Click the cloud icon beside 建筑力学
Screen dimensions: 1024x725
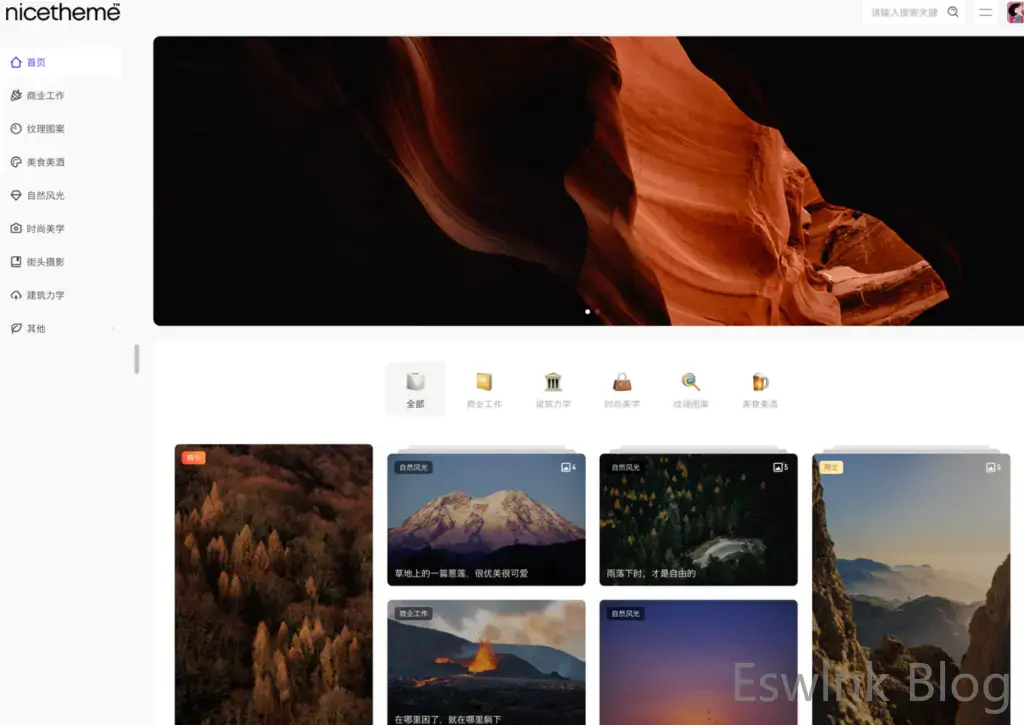pyautogui.click(x=16, y=295)
